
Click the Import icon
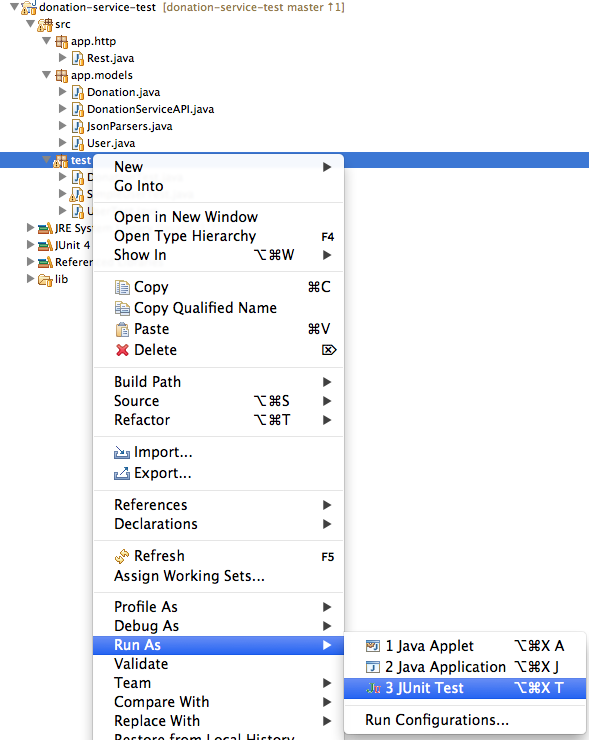122,452
